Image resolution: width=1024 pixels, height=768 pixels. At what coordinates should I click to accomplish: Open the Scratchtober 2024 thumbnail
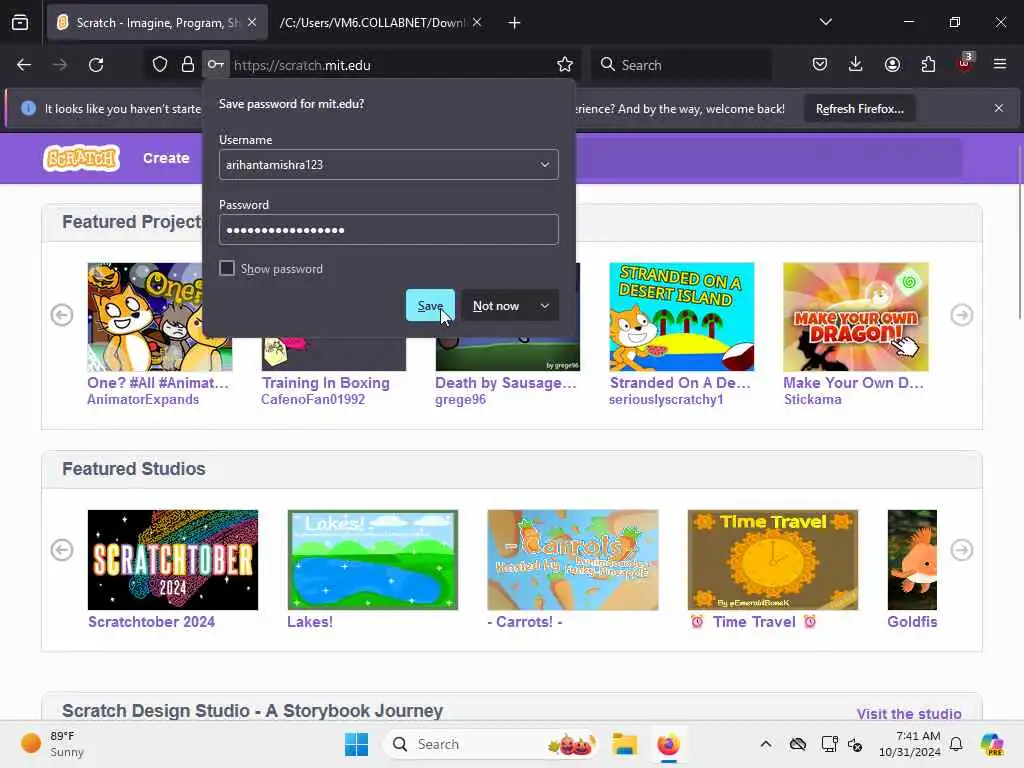coord(173,560)
